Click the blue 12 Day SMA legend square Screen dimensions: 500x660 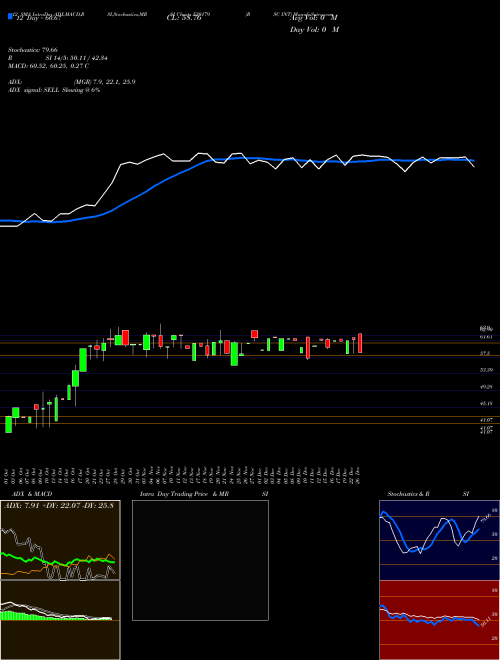pos(10,16)
